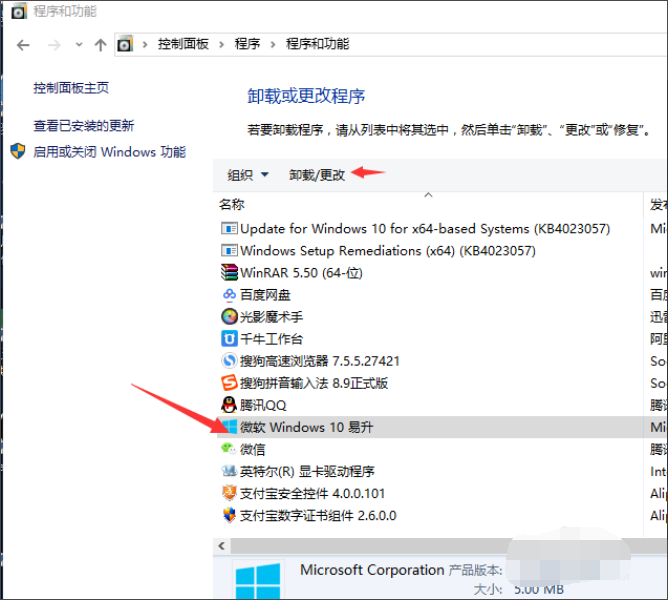Click the 支付宝安全控件 shield icon
Viewport: 668px width, 600px height.
pos(229,493)
